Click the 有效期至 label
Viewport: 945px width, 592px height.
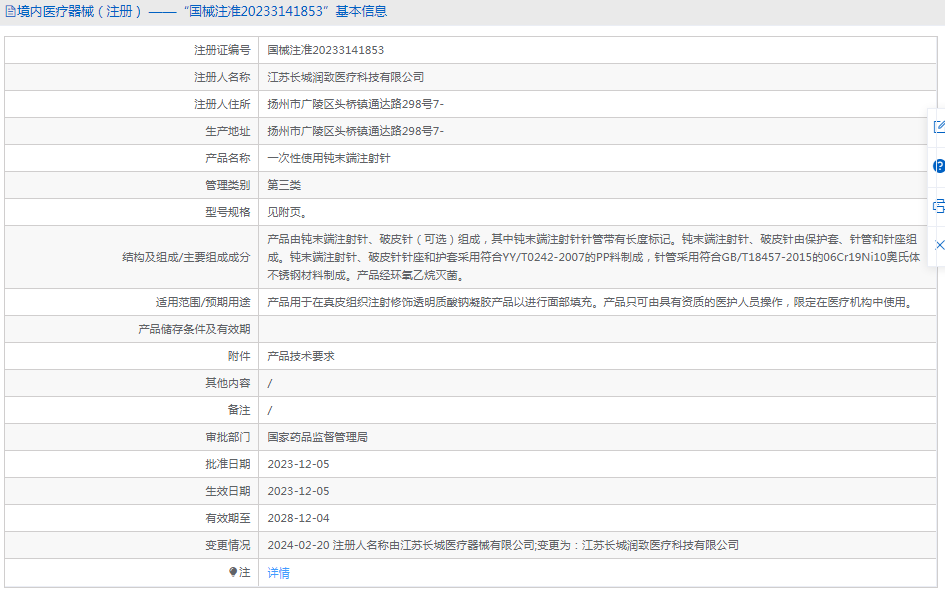pyautogui.click(x=228, y=518)
